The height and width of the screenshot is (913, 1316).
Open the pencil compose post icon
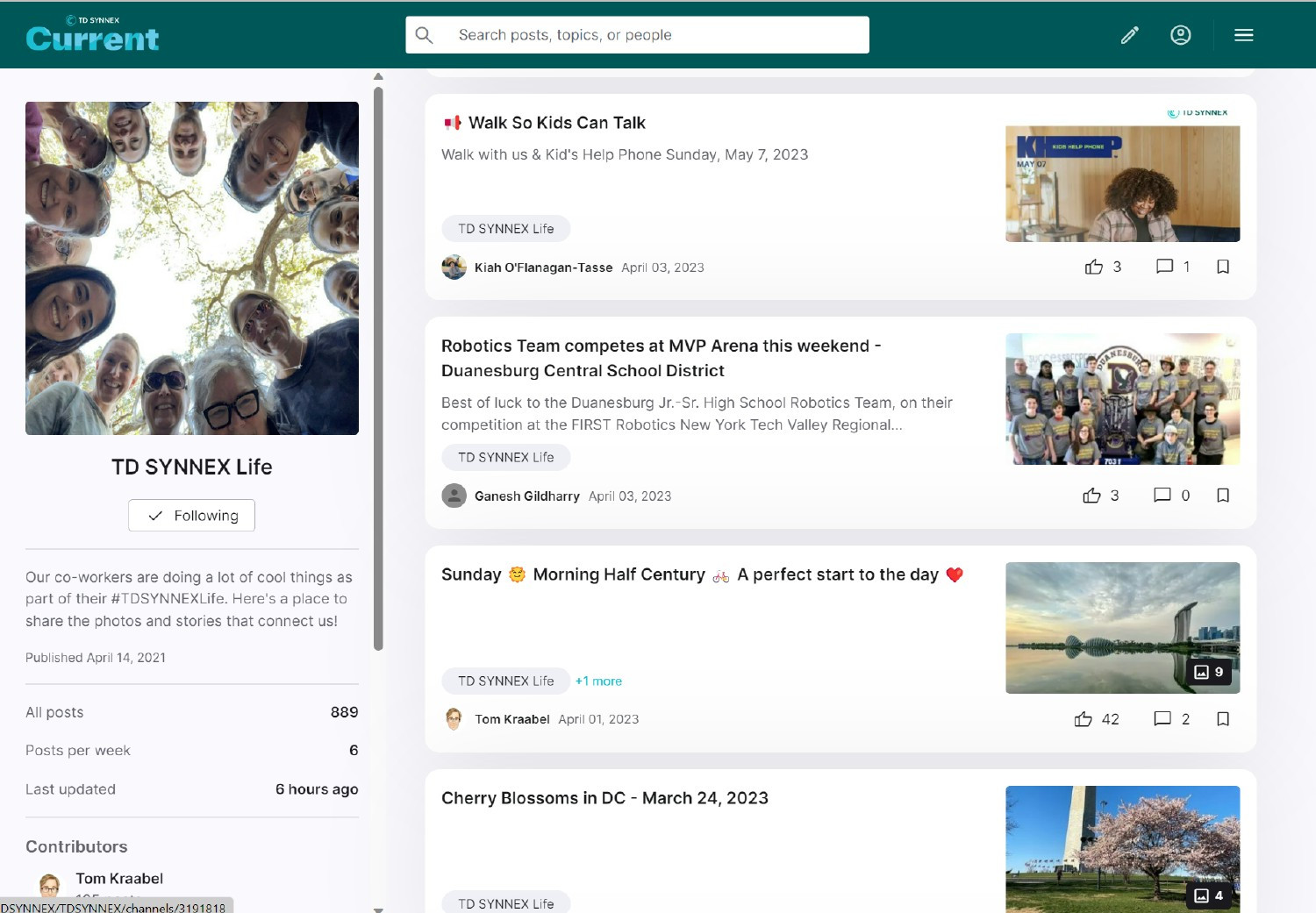pos(1129,35)
